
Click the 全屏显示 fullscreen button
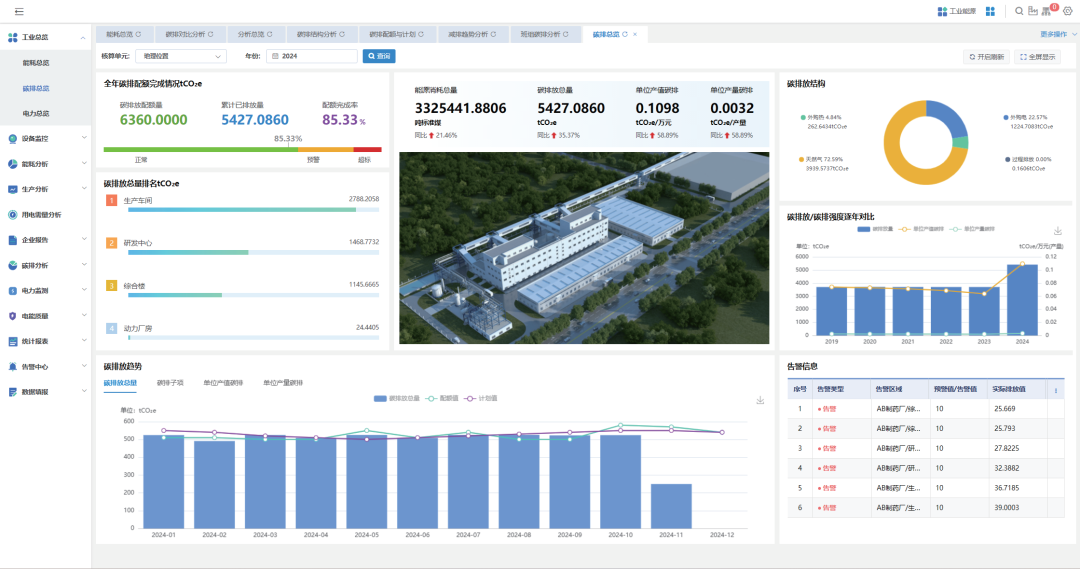[x=1037, y=57]
